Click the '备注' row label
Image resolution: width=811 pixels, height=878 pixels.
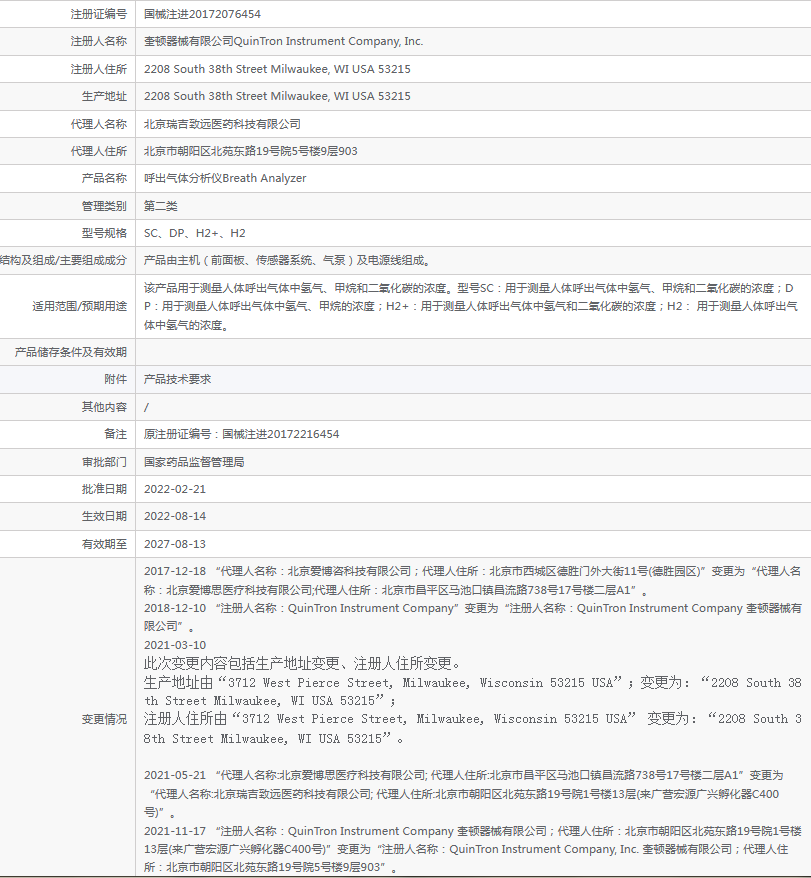115,435
